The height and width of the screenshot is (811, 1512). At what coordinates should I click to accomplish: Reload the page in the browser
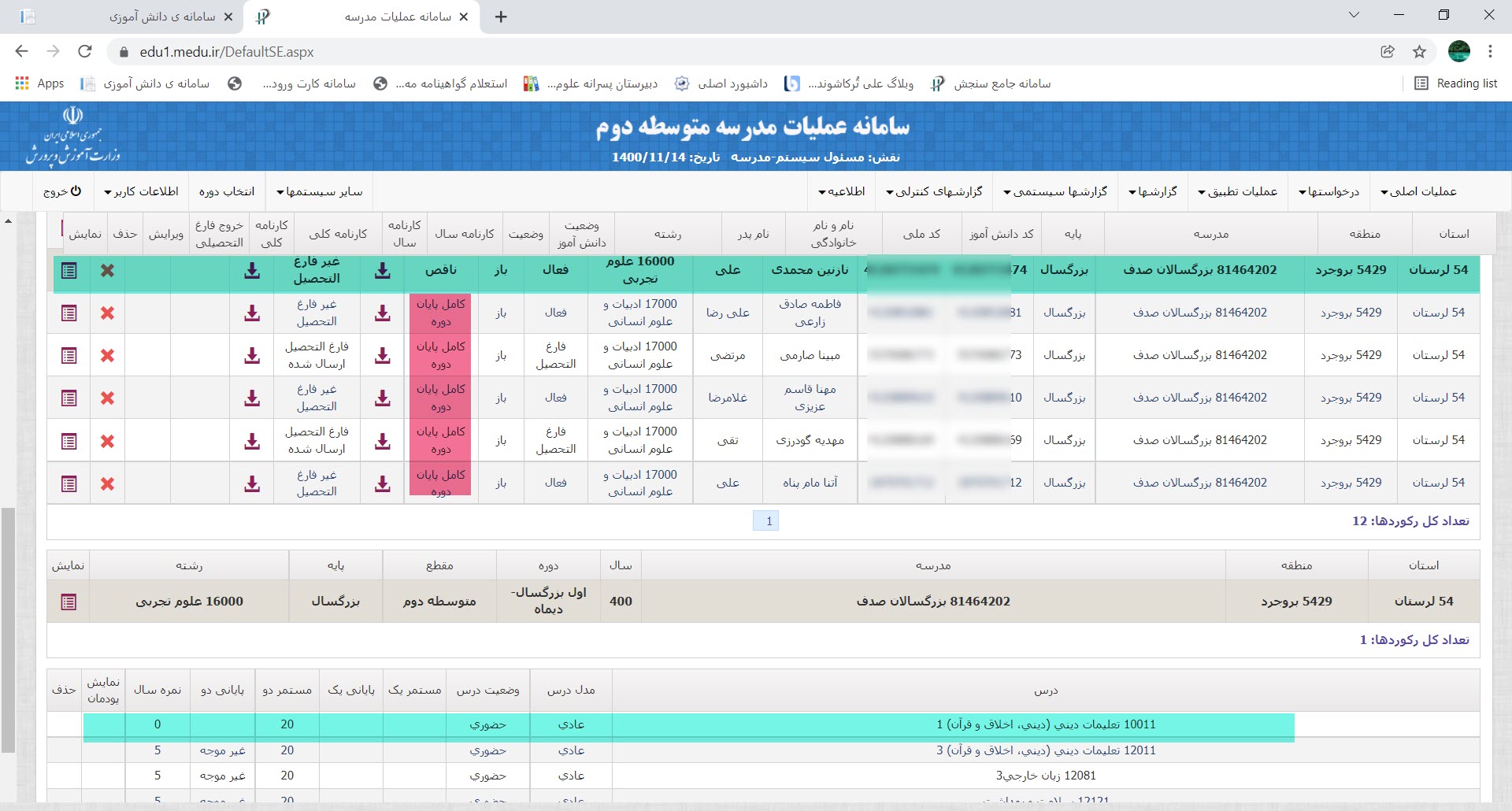coord(85,52)
